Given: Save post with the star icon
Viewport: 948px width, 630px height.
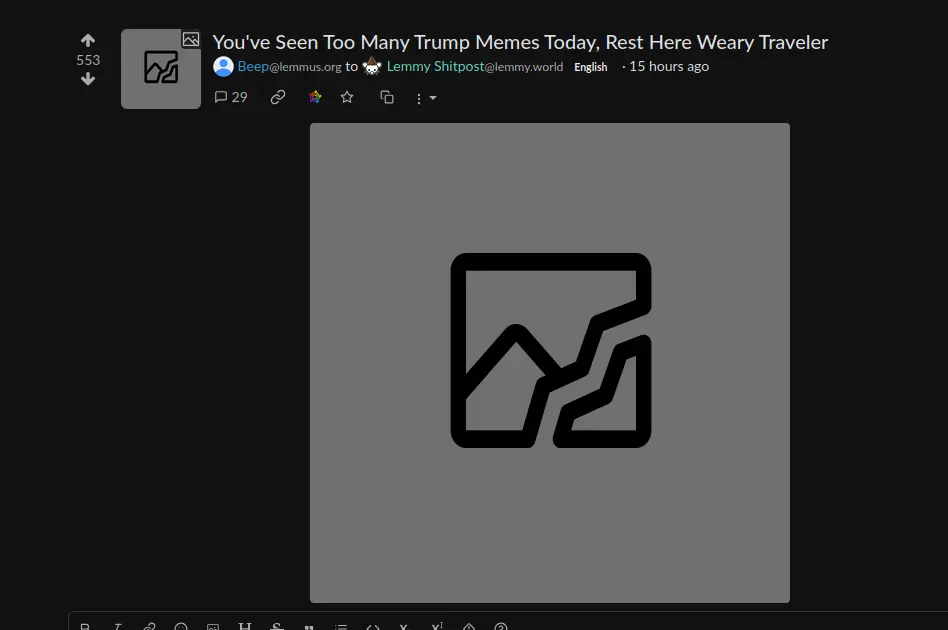Looking at the screenshot, I should 347,97.
